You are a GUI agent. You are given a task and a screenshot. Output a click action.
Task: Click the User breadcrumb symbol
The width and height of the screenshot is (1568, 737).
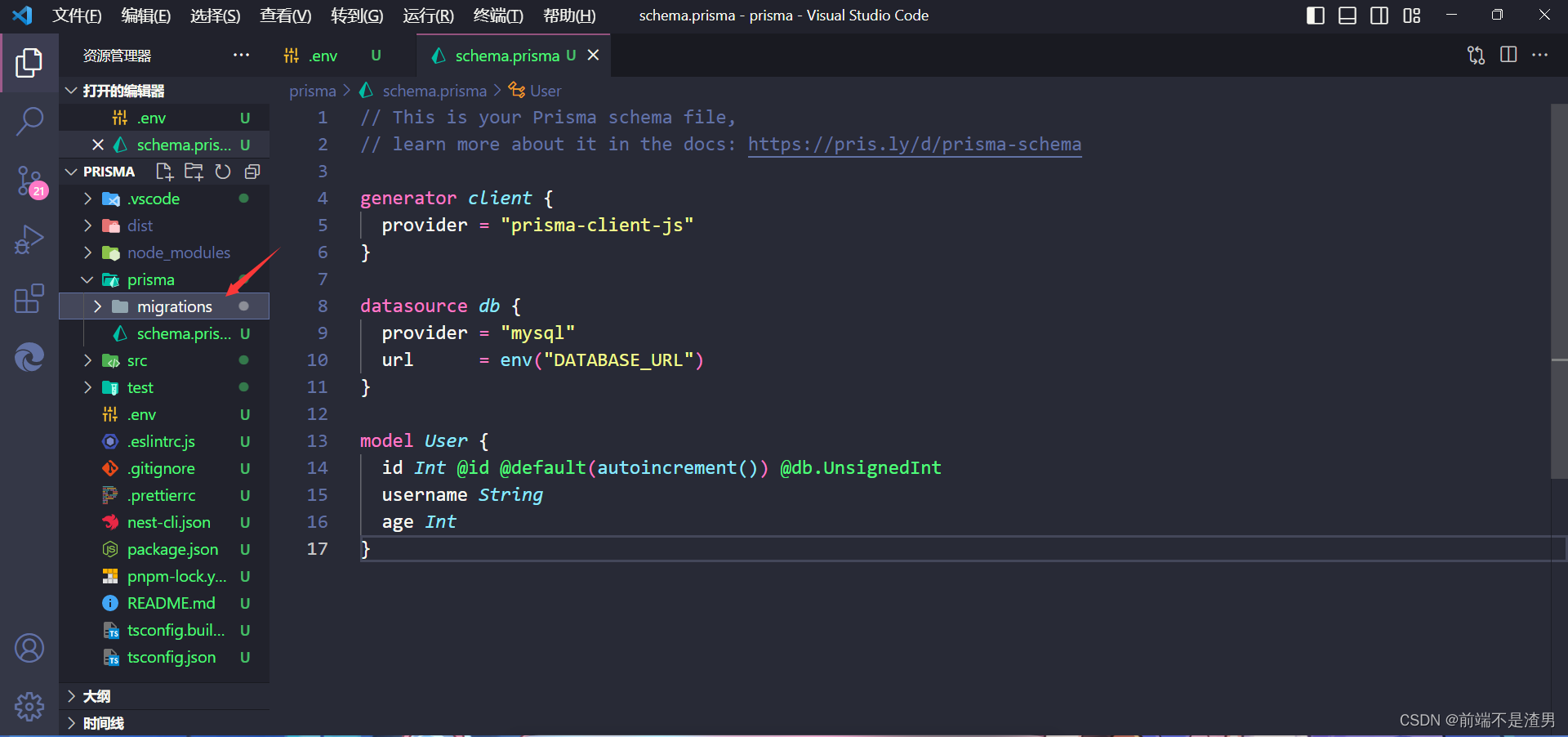click(545, 91)
